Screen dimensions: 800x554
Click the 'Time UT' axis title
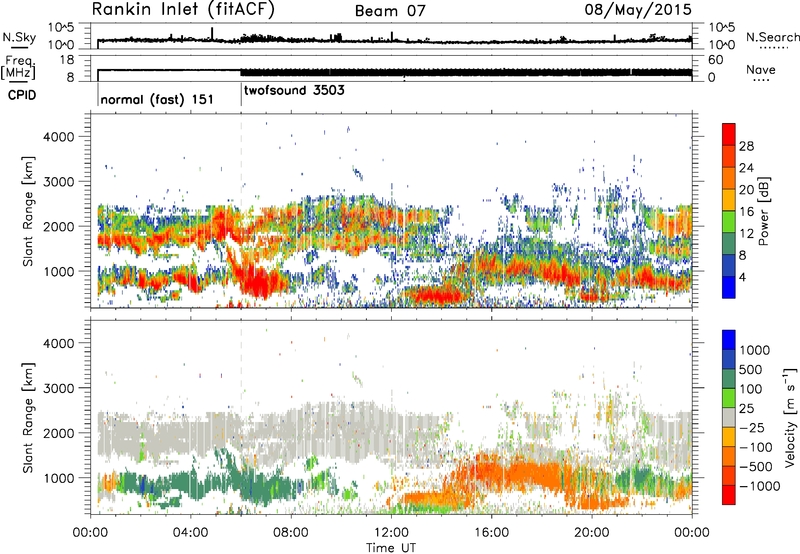pos(391,548)
